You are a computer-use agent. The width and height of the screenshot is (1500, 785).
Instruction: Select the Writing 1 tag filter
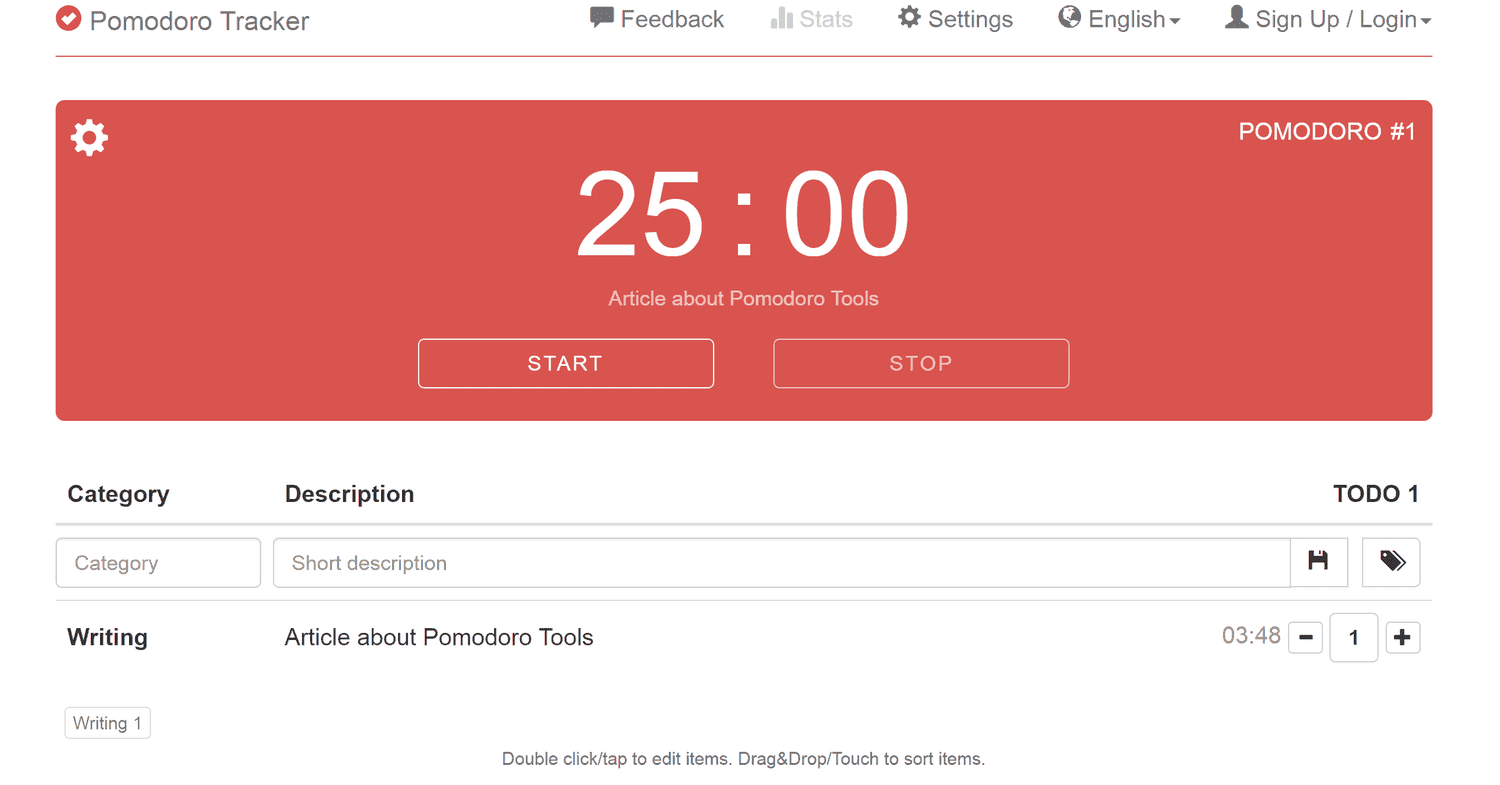(107, 723)
